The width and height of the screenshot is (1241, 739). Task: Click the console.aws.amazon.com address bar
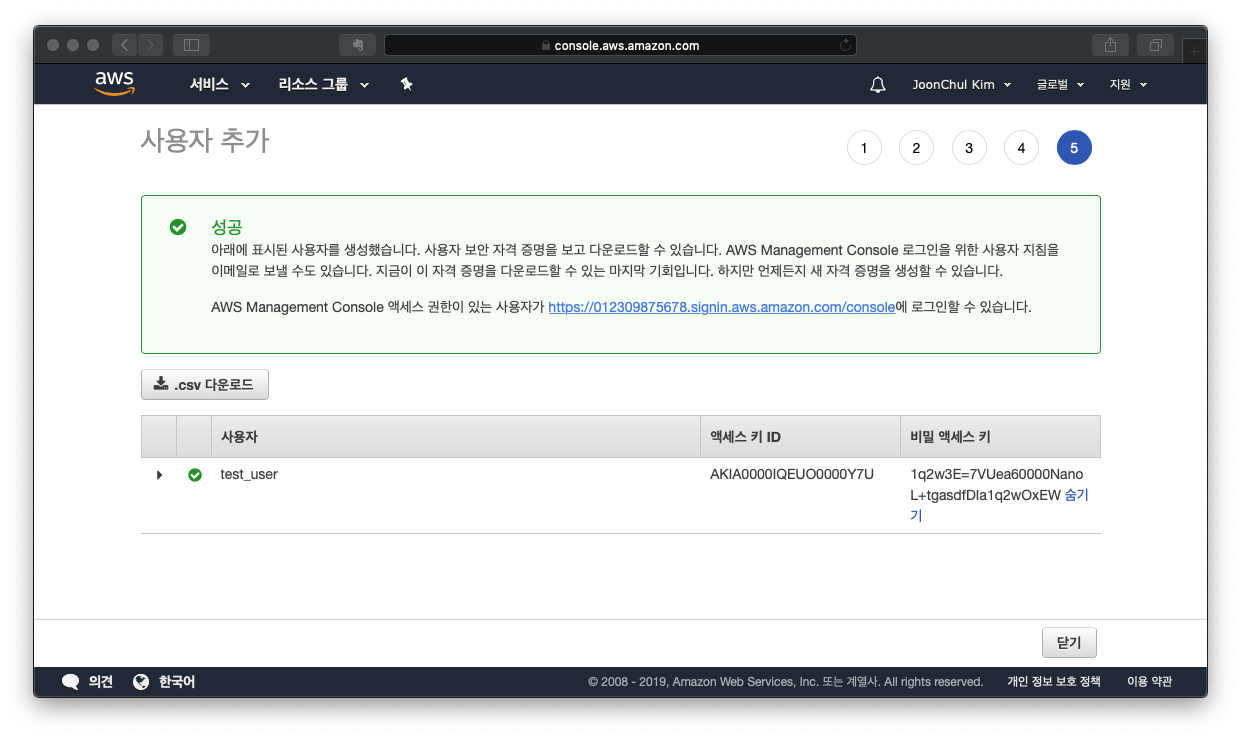620,45
